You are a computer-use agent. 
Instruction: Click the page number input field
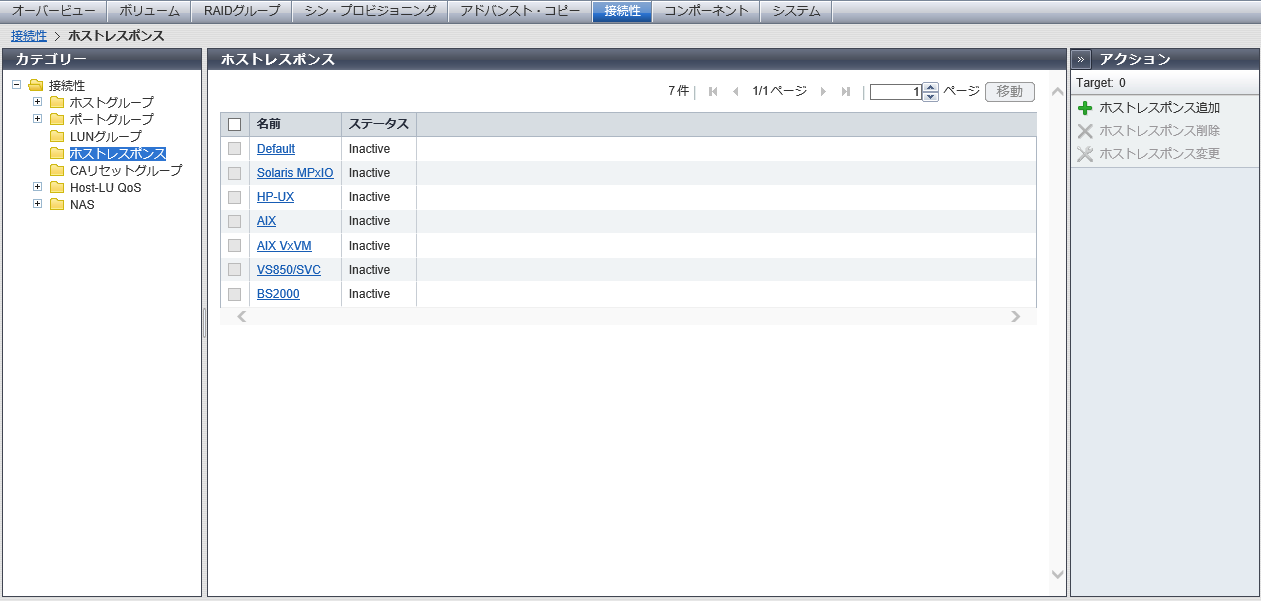pyautogui.click(x=895, y=92)
